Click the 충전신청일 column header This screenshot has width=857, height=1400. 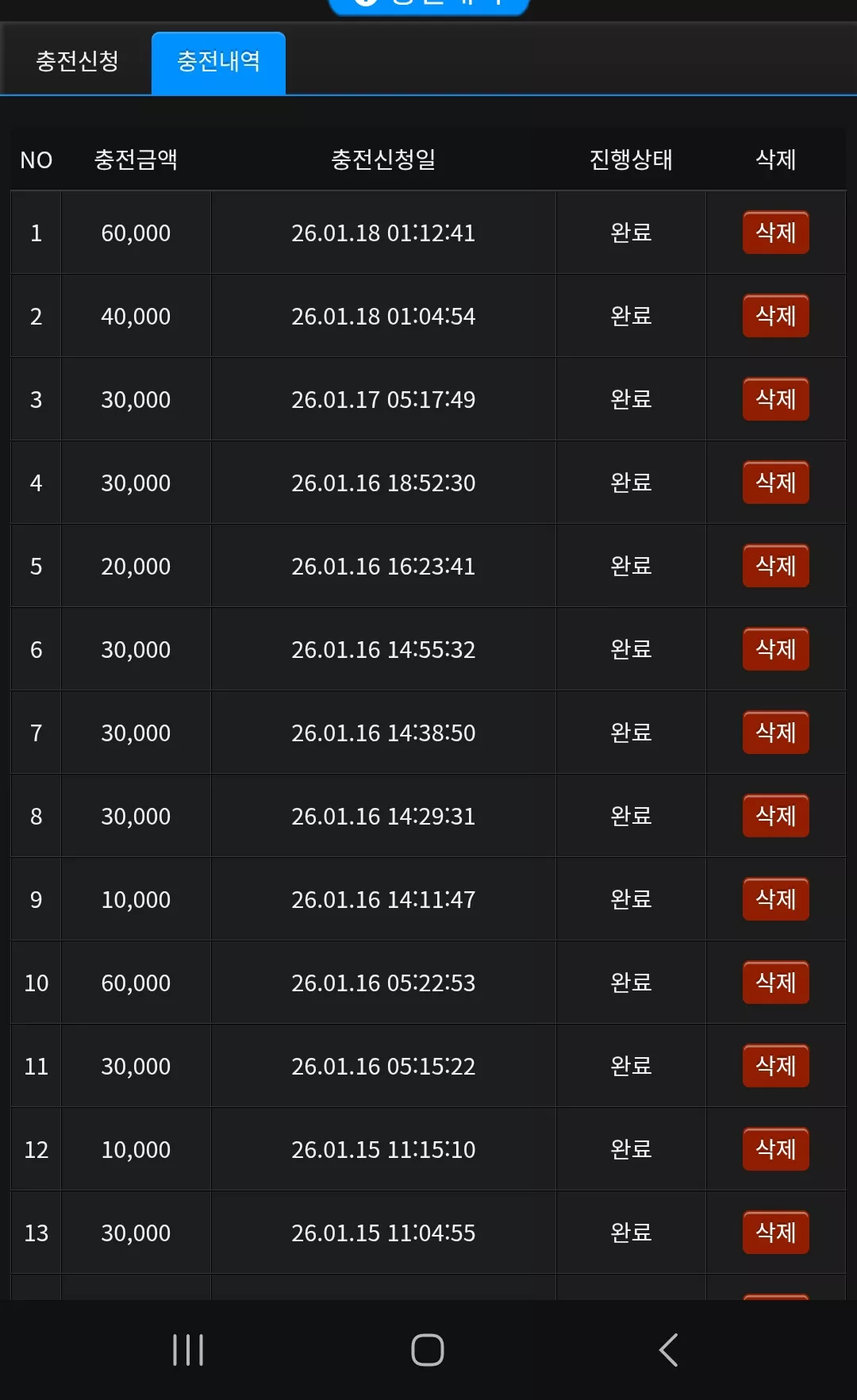tap(383, 160)
